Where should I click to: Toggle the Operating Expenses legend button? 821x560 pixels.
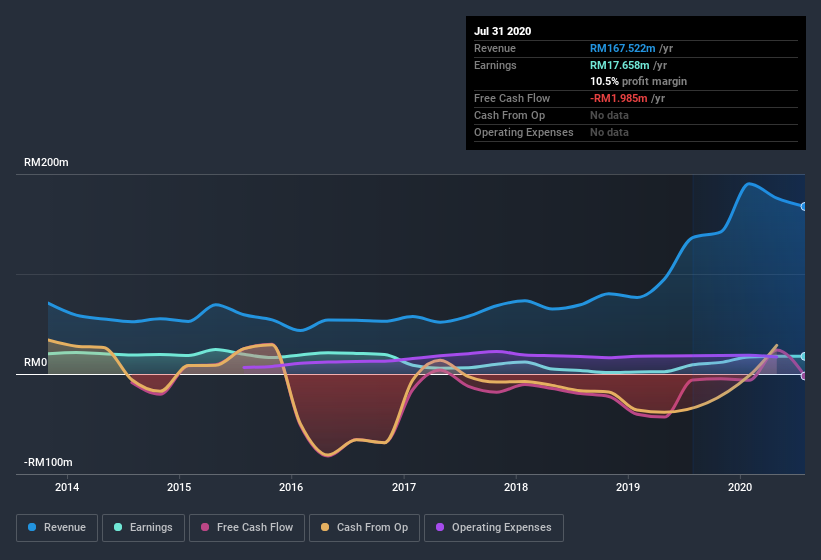pyautogui.click(x=494, y=528)
